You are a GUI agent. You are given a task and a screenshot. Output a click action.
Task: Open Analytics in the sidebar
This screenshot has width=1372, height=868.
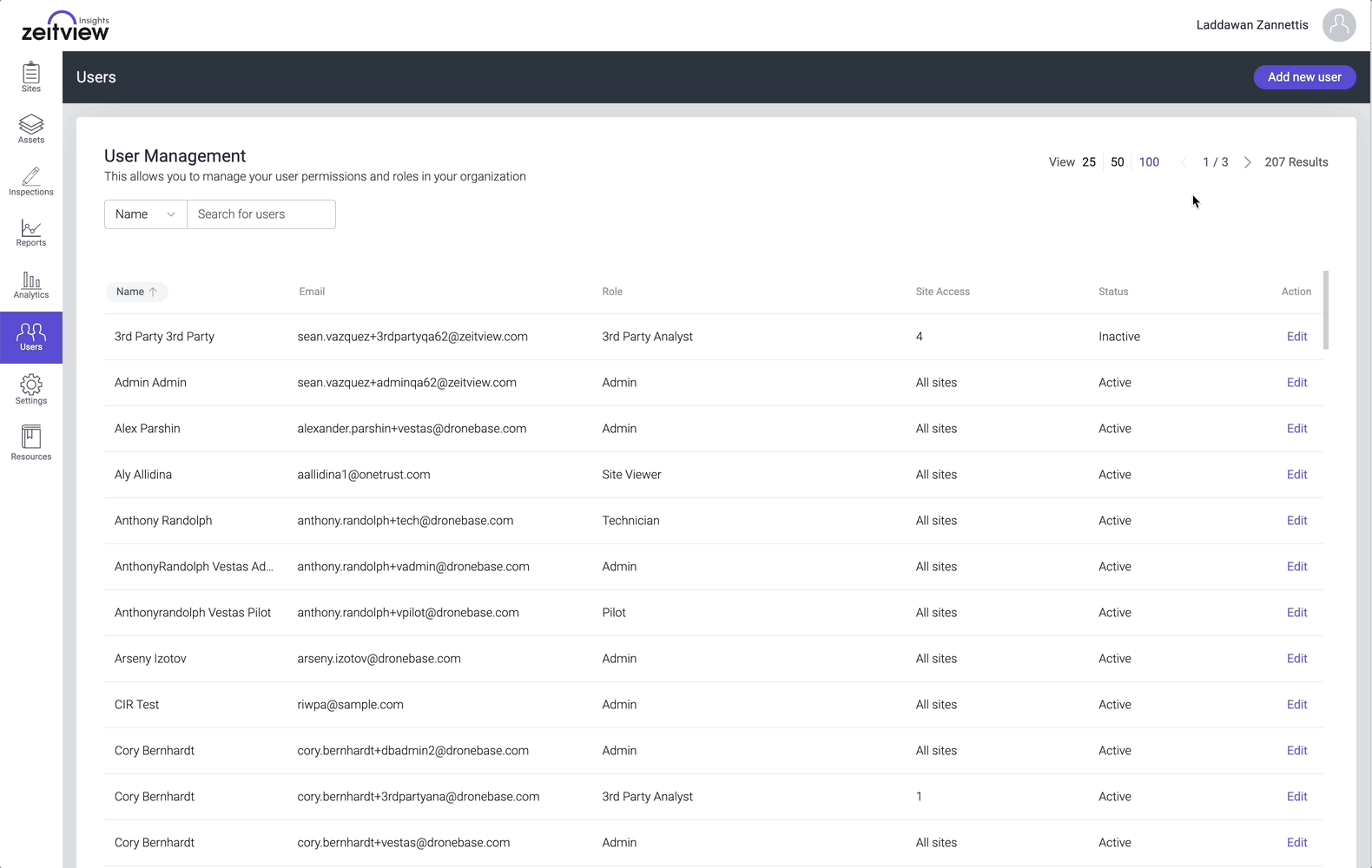click(x=31, y=285)
